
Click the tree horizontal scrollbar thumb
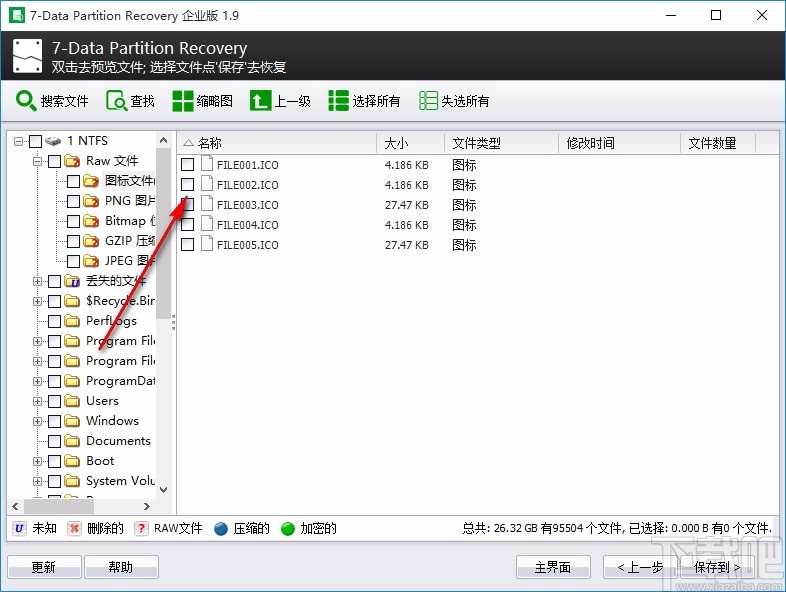(x=59, y=506)
